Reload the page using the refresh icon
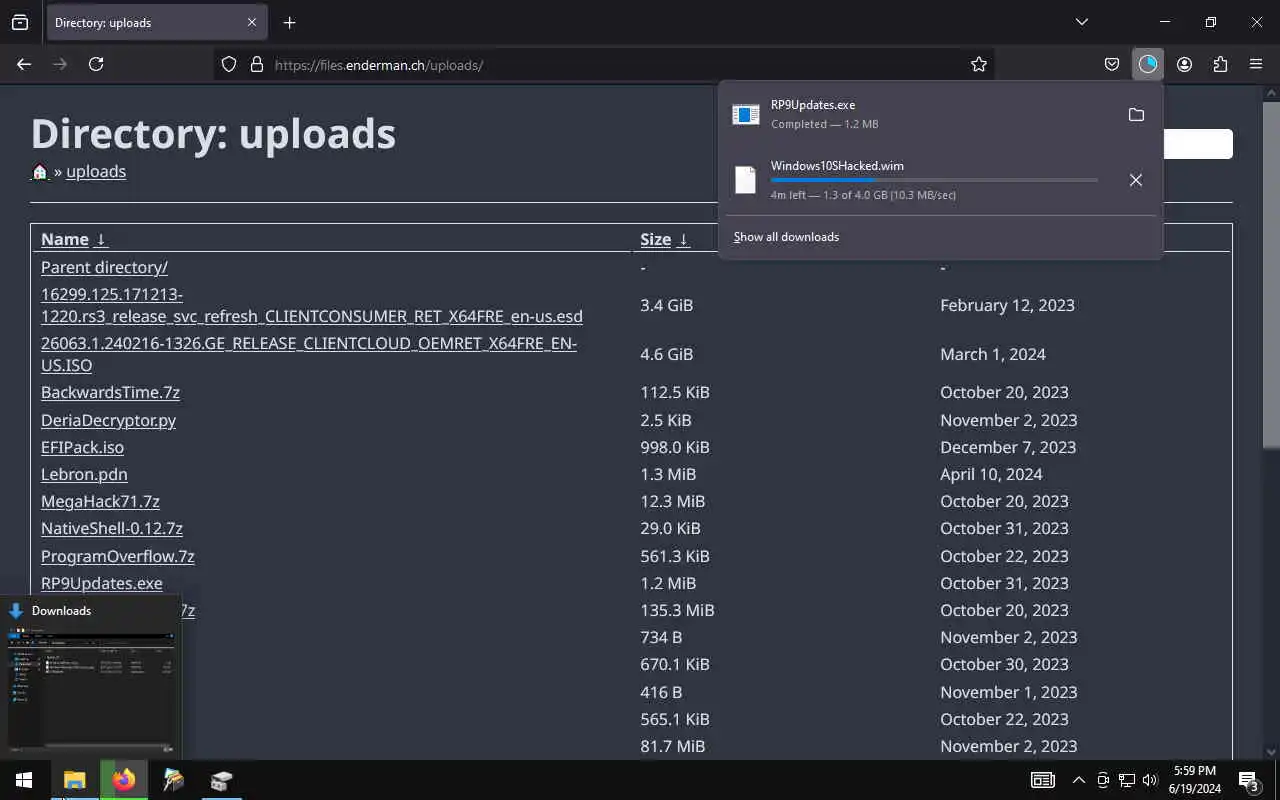 pyautogui.click(x=96, y=64)
